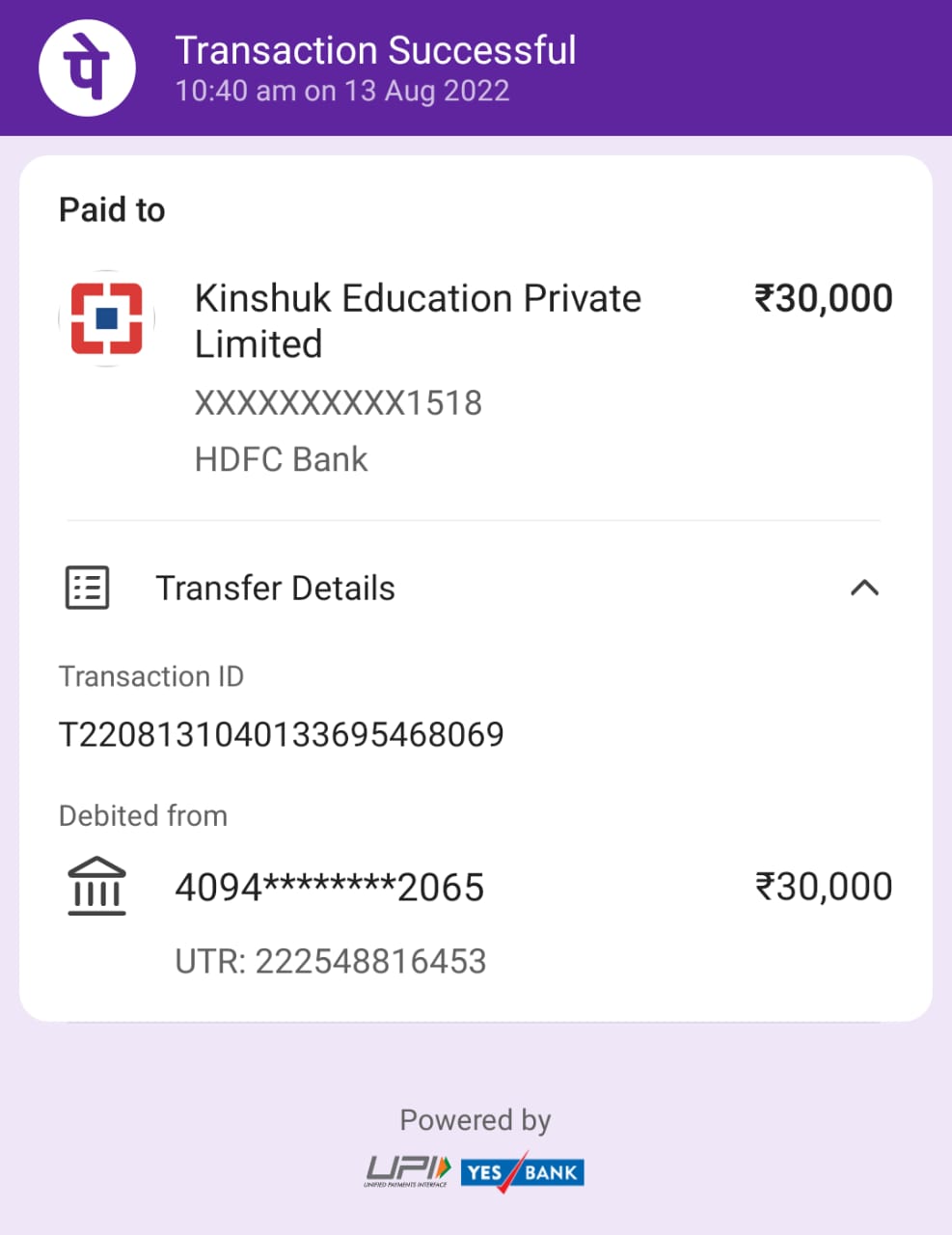This screenshot has width=952, height=1235.
Task: Click the paid amount ₹30,000 at top
Action: [823, 298]
